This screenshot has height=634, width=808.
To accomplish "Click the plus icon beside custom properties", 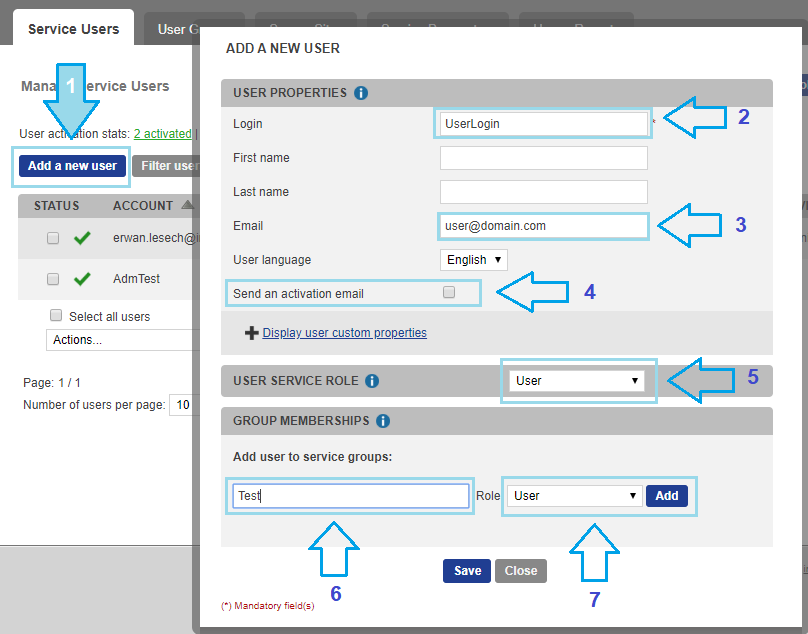I will tap(252, 333).
